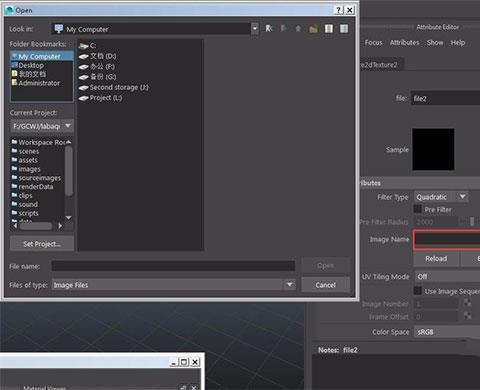
Task: Click the Reload button
Action: click(436, 259)
